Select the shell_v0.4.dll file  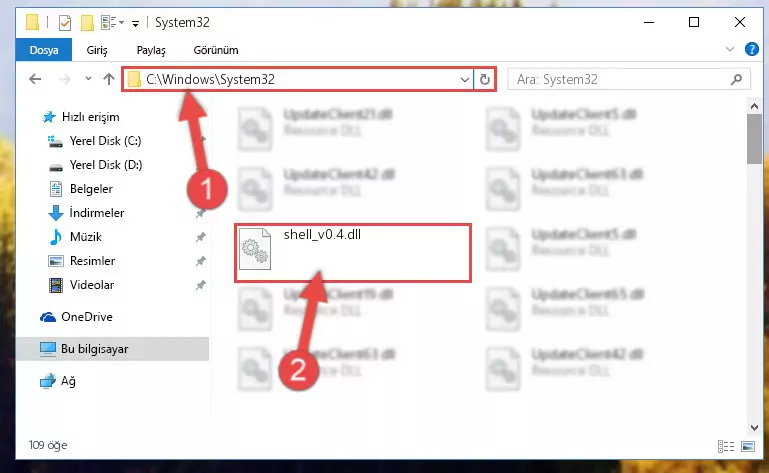(x=353, y=253)
